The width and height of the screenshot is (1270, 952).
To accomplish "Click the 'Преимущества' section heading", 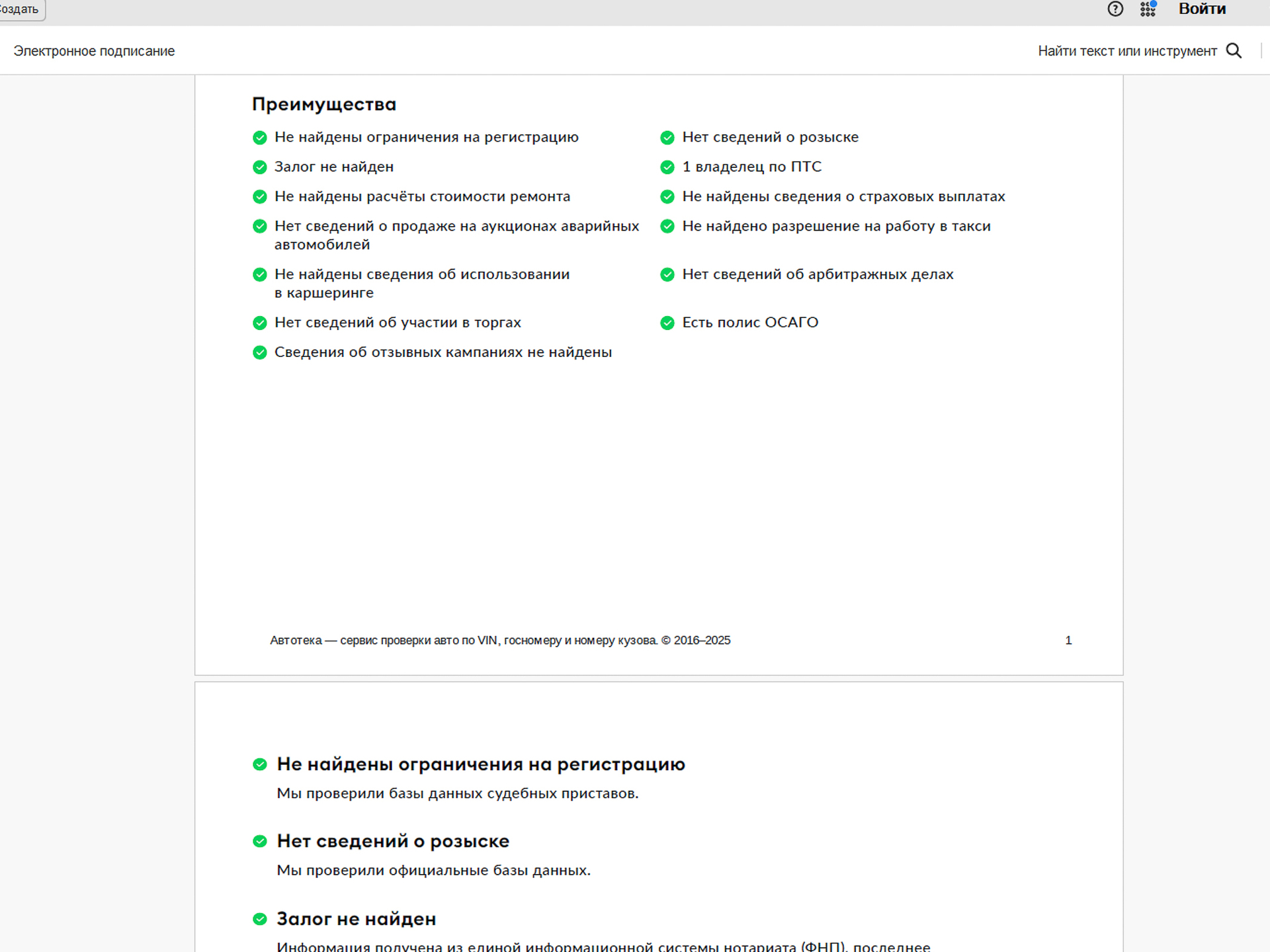I will (x=324, y=104).
